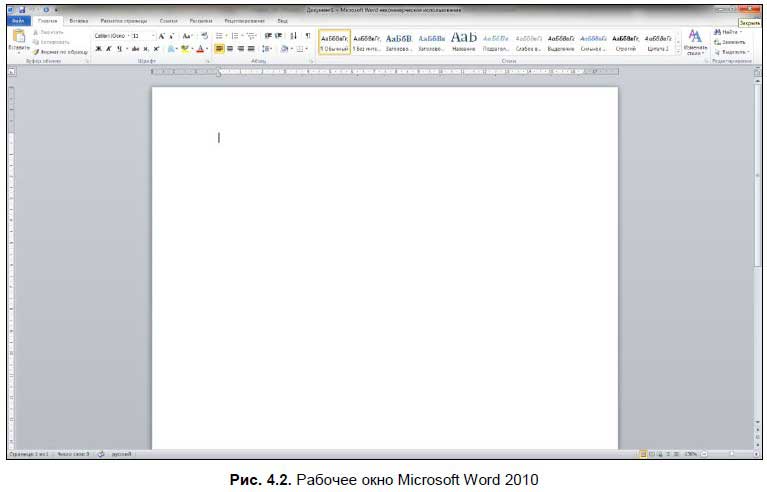The width and height of the screenshot is (767, 492).
Task: Click the Save icon in Quick Access Toolbar
Action: pyautogui.click(x=22, y=10)
